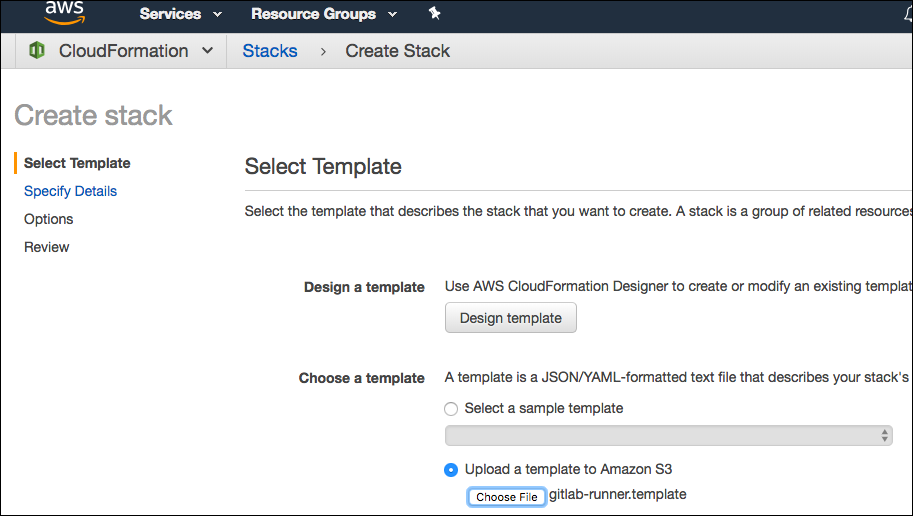Go to the Stacks breadcrumb link
The height and width of the screenshot is (516, 913).
[x=270, y=51]
